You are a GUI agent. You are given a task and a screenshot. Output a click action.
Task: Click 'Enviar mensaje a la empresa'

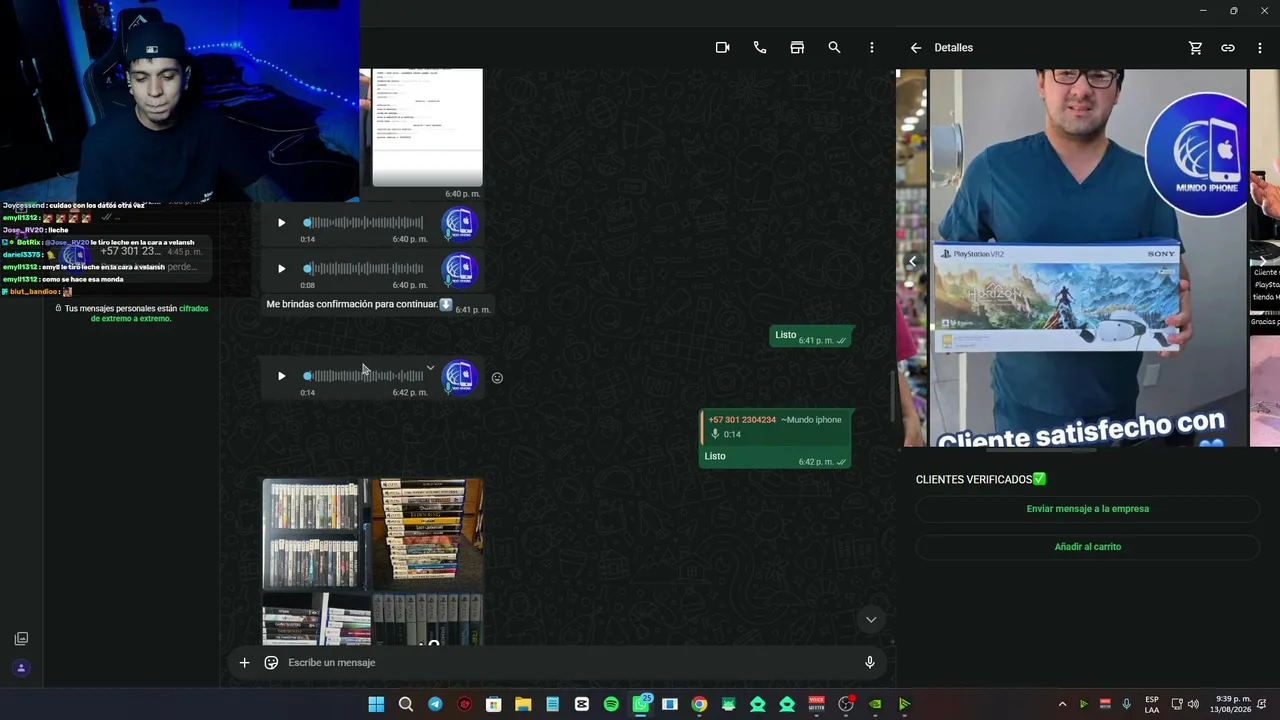click(x=1087, y=509)
